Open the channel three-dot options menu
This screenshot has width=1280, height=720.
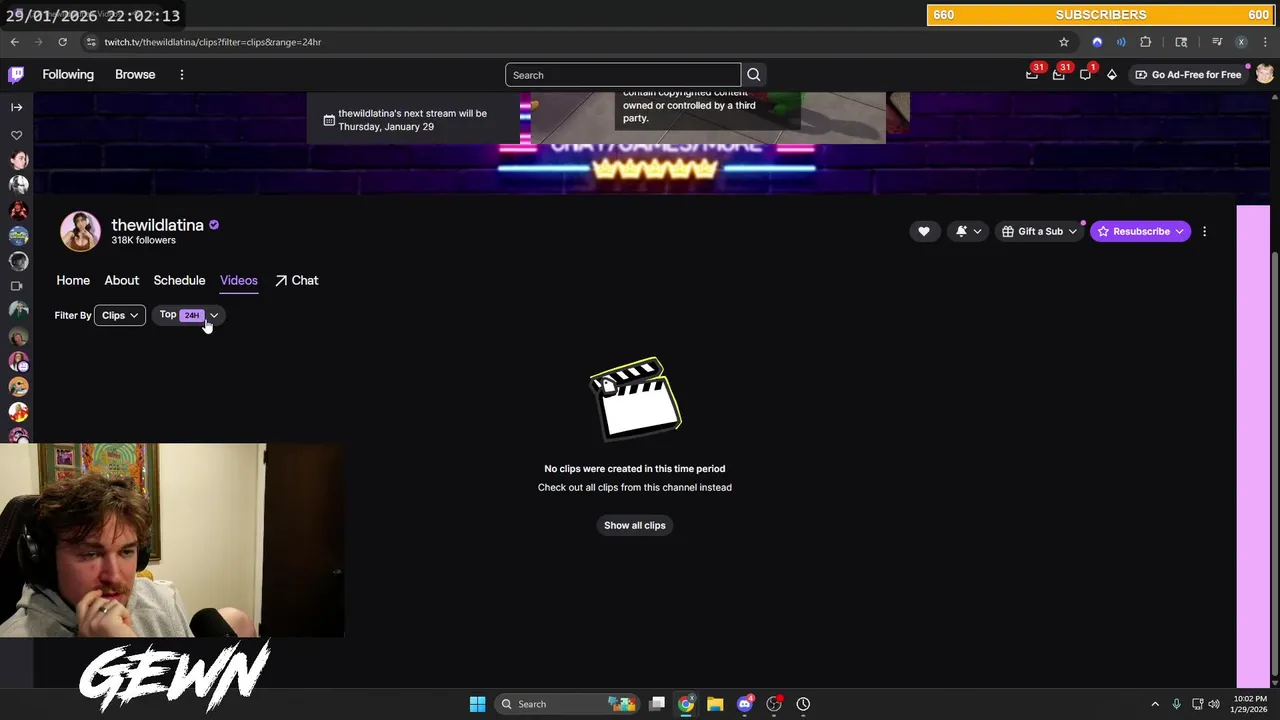[x=1204, y=232]
